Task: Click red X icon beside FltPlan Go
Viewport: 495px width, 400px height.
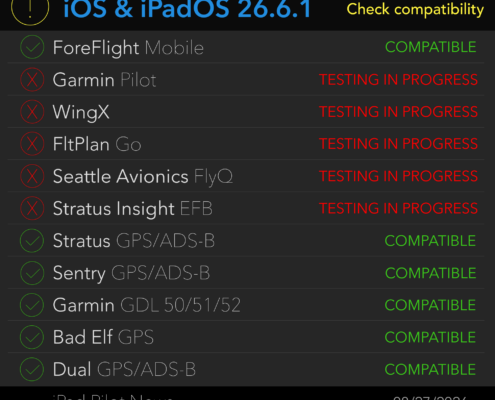Action: 32,144
